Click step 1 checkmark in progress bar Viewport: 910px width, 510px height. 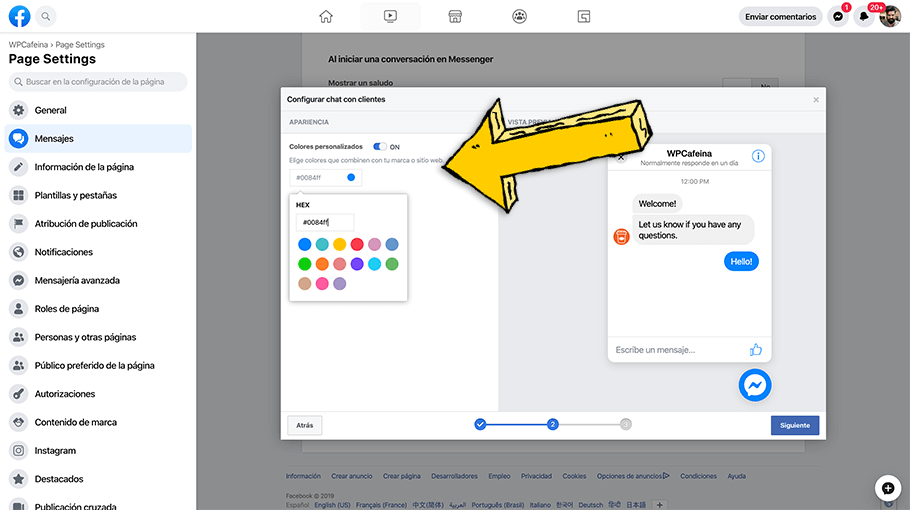tap(480, 425)
